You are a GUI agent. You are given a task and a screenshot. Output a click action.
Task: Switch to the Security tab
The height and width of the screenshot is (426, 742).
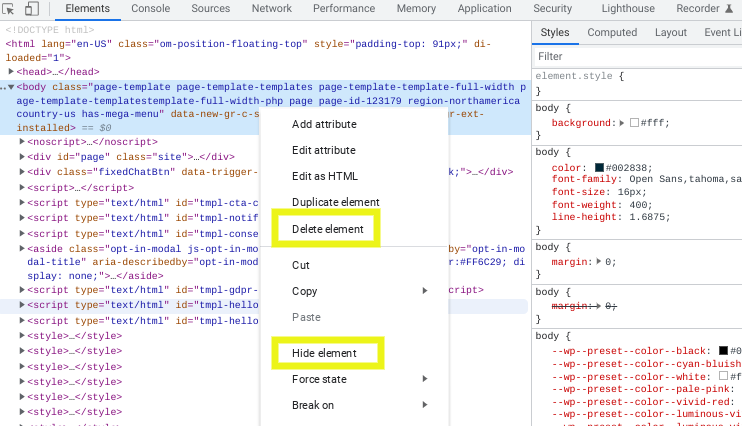[553, 9]
